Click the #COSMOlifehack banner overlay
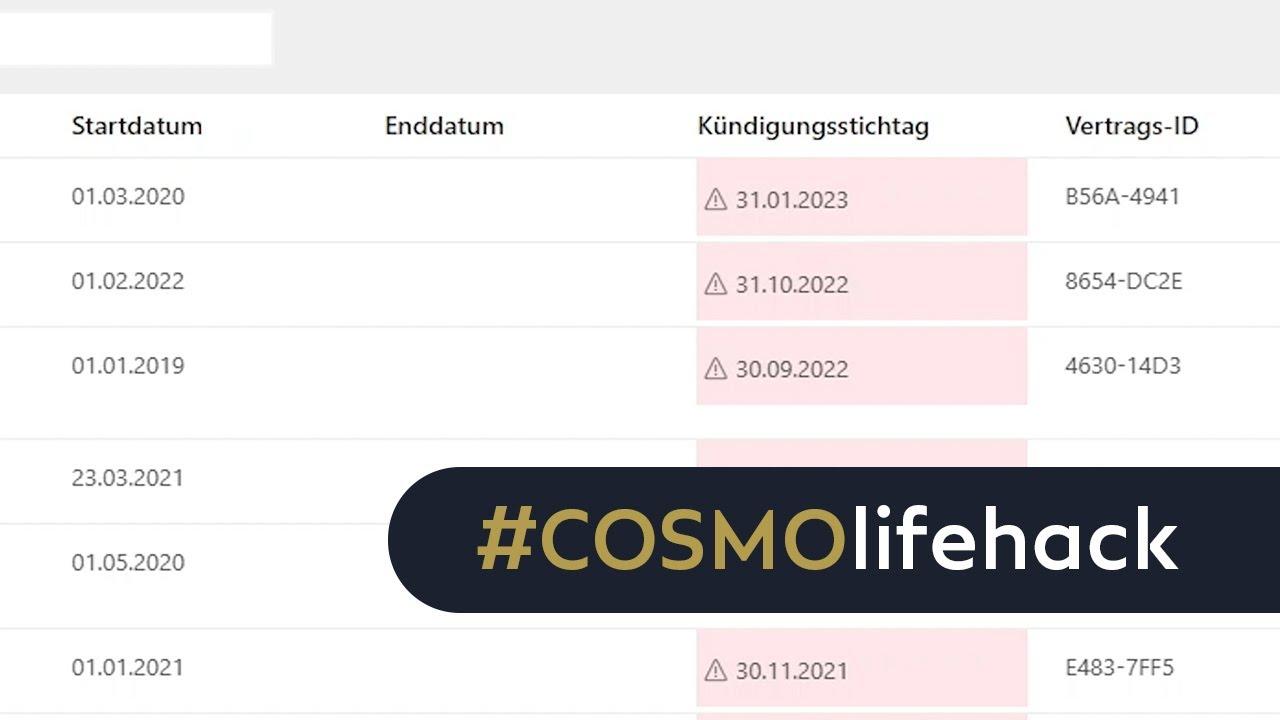The width and height of the screenshot is (1280, 720). pos(834,540)
